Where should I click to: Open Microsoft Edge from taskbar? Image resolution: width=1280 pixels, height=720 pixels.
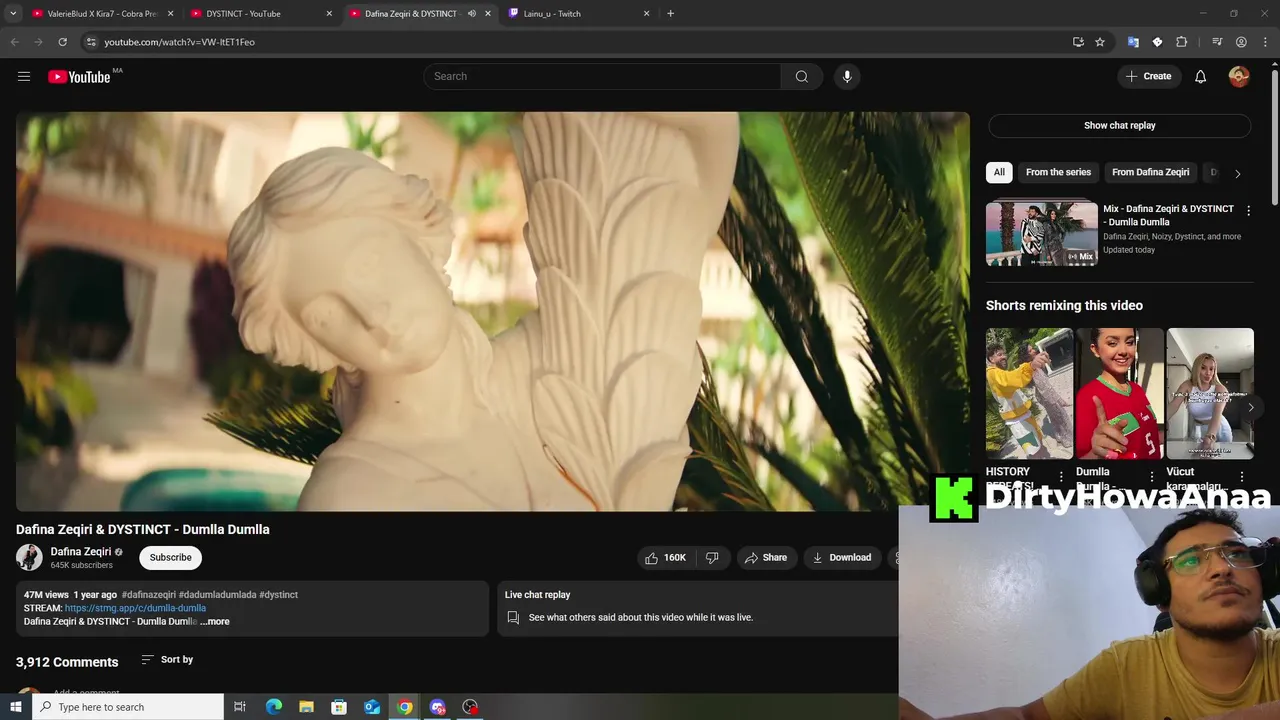(x=273, y=707)
